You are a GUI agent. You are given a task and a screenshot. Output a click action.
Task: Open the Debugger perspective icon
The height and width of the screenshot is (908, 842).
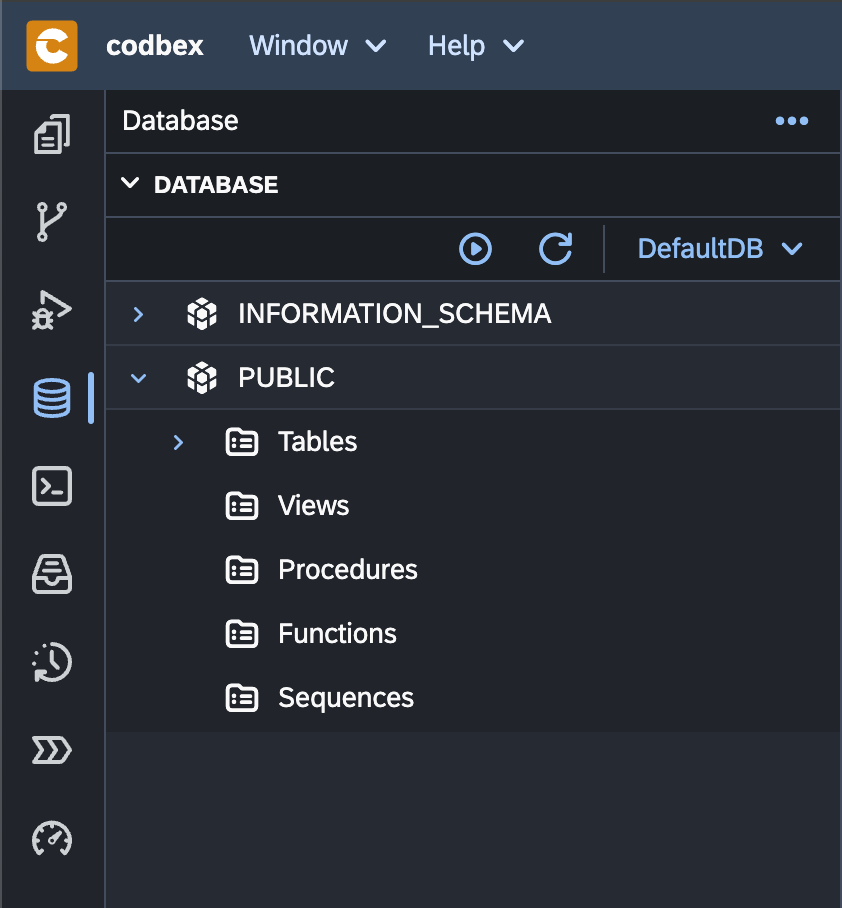point(52,310)
